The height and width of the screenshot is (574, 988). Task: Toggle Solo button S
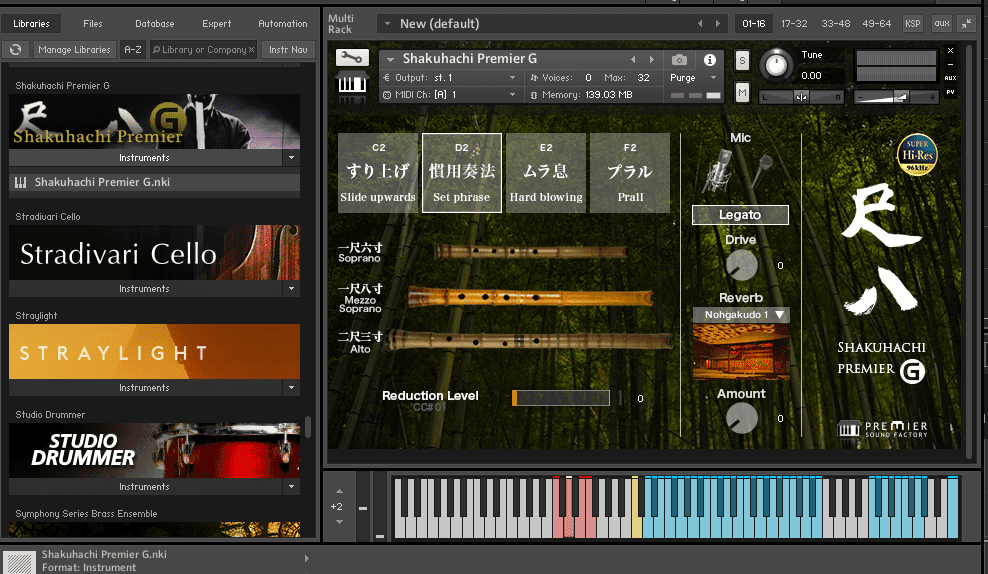[x=742, y=60]
